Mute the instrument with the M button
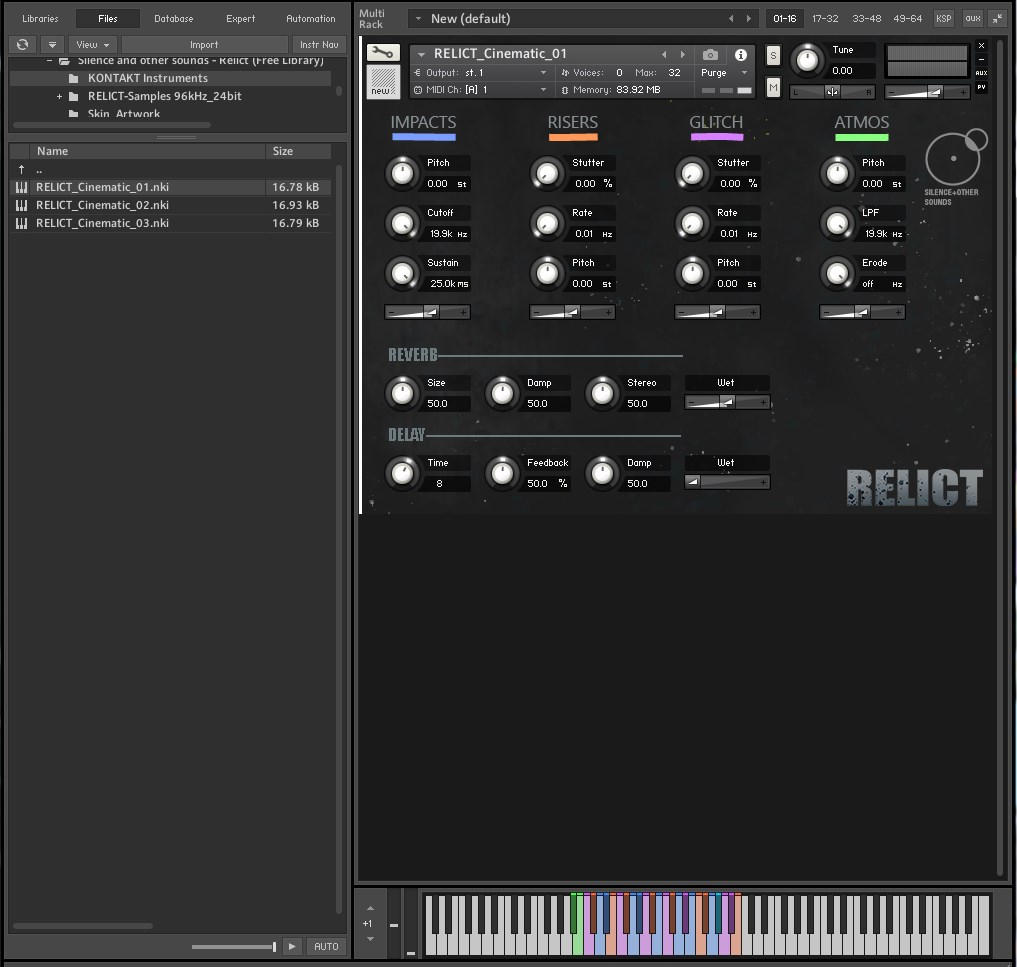Viewport: 1017px width, 967px height. pyautogui.click(x=773, y=88)
